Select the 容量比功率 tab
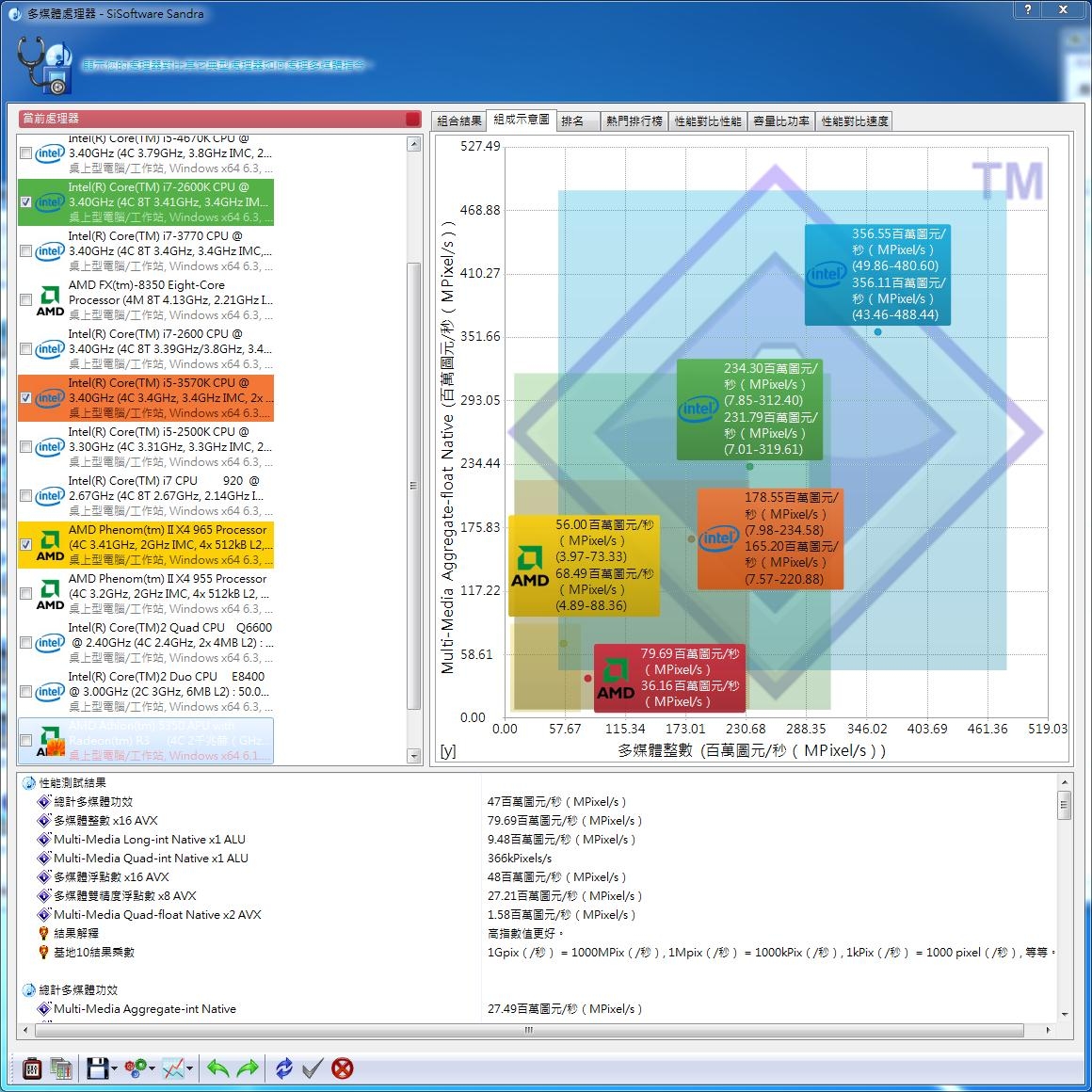 pos(780,121)
